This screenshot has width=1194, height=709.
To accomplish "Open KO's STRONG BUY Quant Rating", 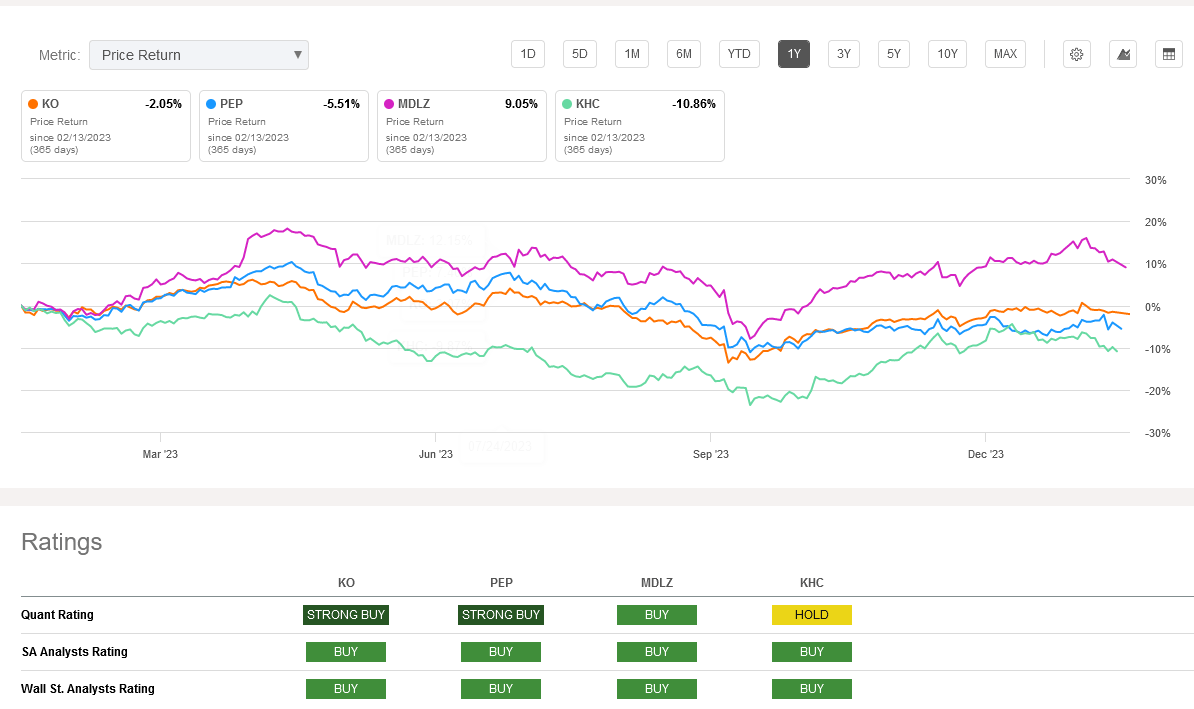I will (x=345, y=615).
